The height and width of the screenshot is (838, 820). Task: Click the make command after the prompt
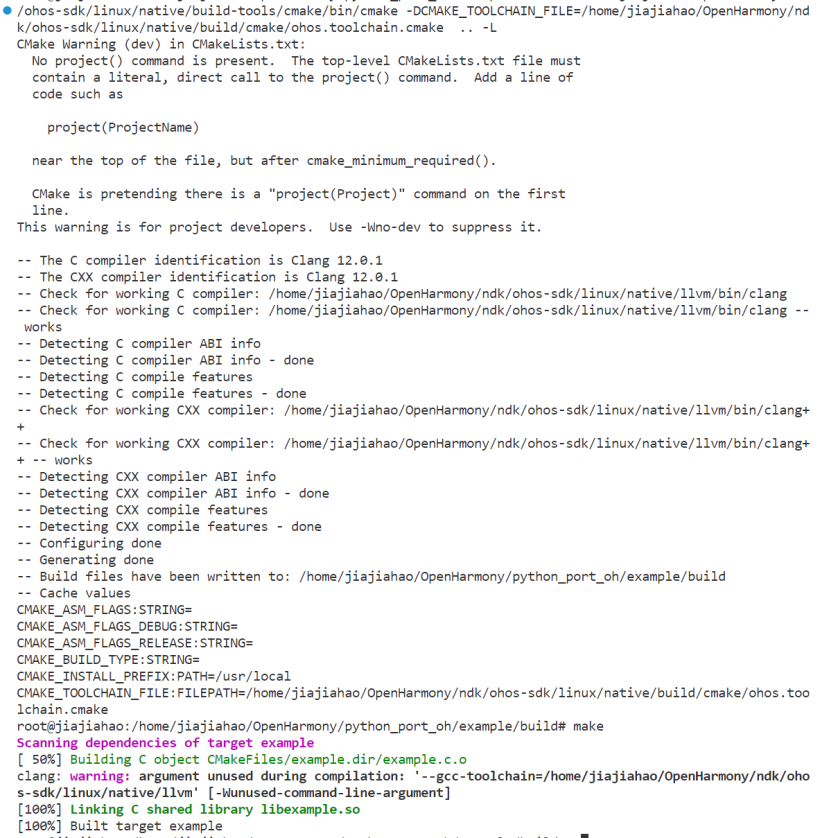588,726
